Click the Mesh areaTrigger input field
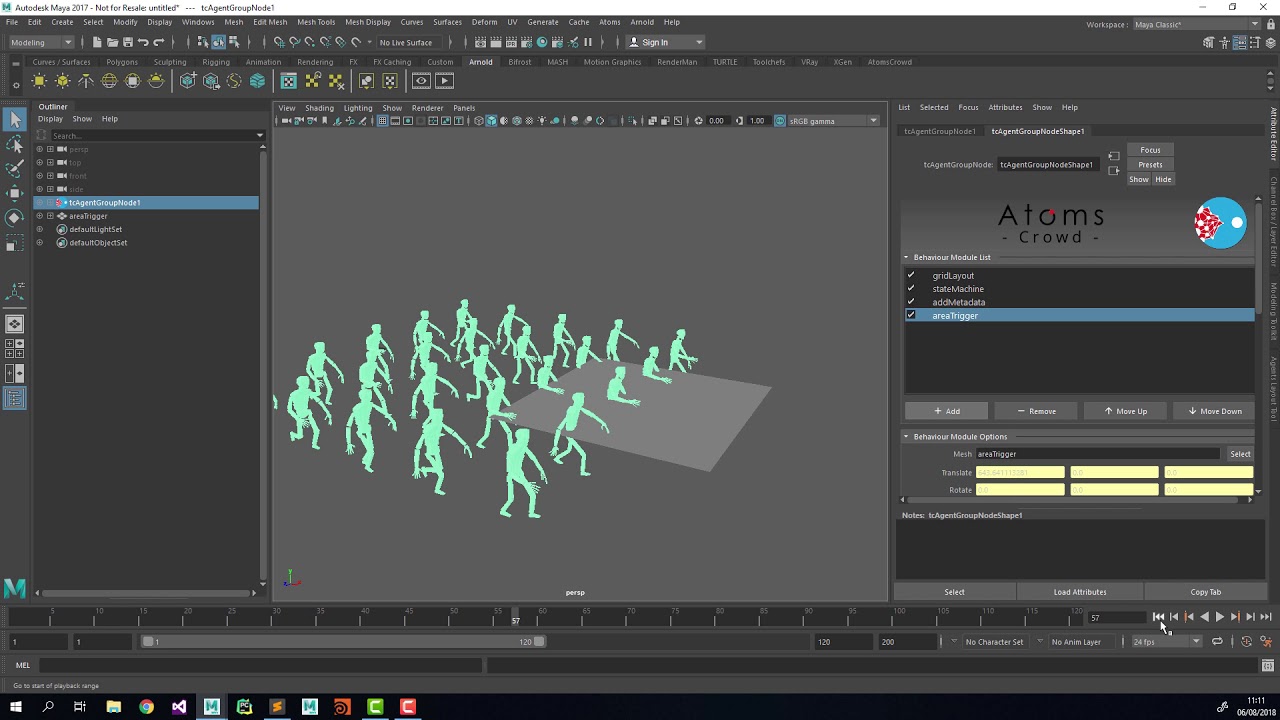 pos(1098,454)
